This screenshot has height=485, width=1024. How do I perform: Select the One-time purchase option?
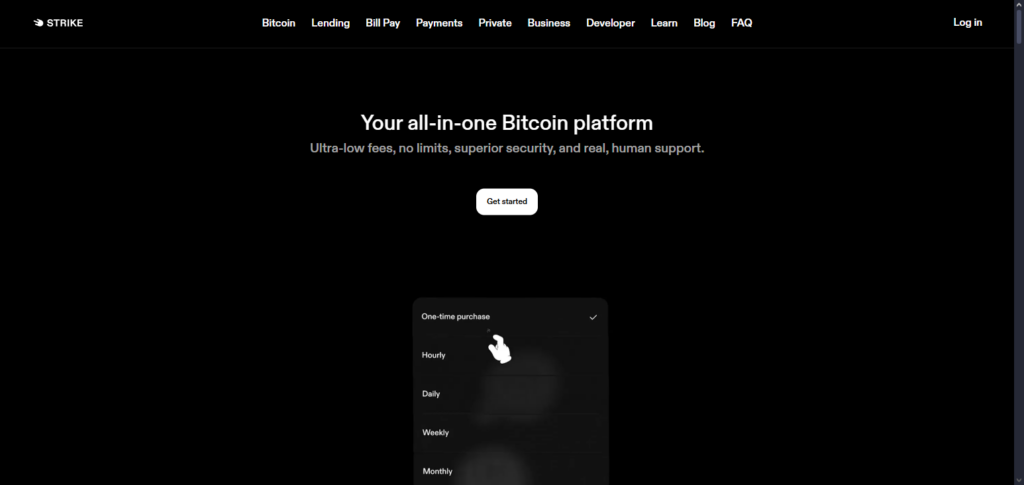coord(510,317)
